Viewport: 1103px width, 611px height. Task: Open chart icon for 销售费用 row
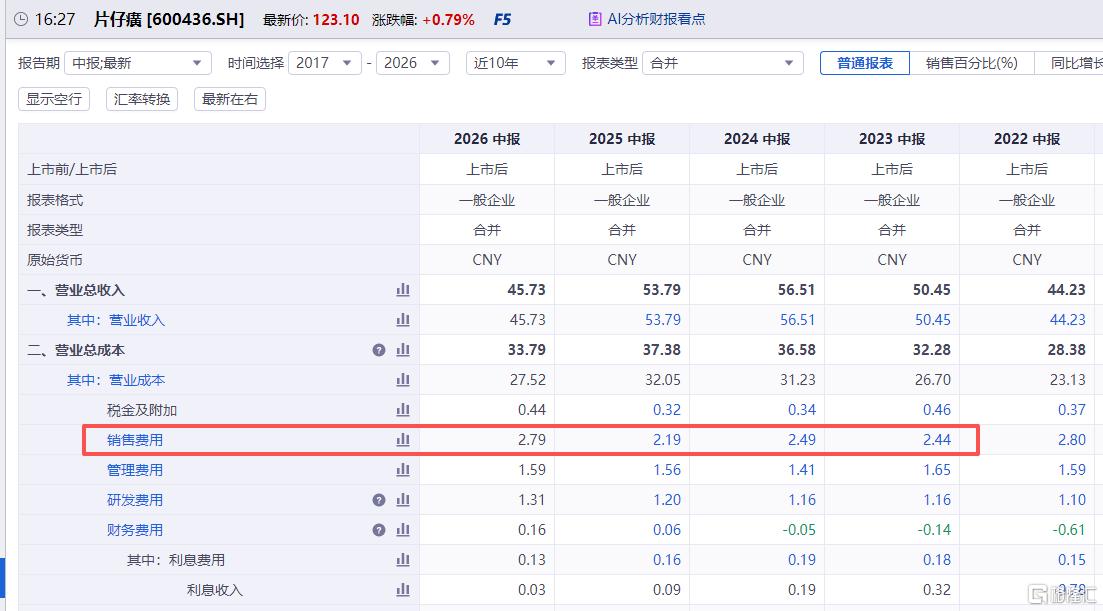(x=403, y=439)
